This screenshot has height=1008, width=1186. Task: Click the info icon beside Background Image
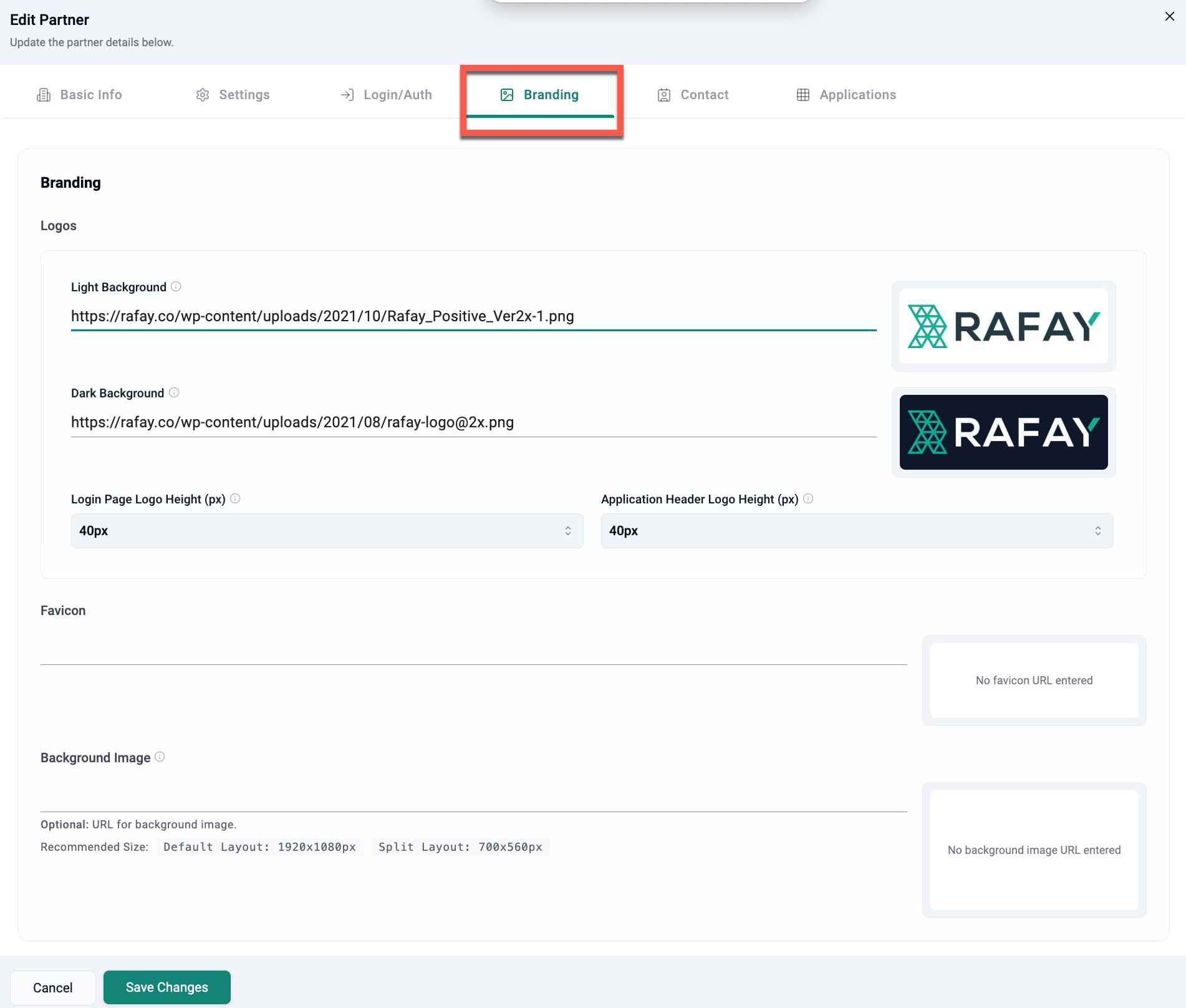[160, 757]
